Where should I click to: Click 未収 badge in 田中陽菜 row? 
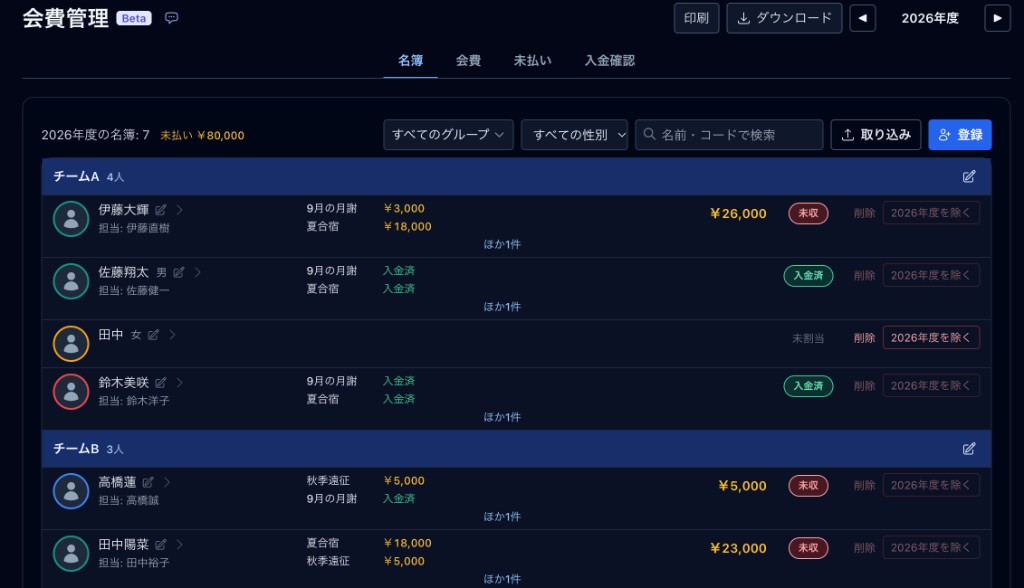coord(808,548)
